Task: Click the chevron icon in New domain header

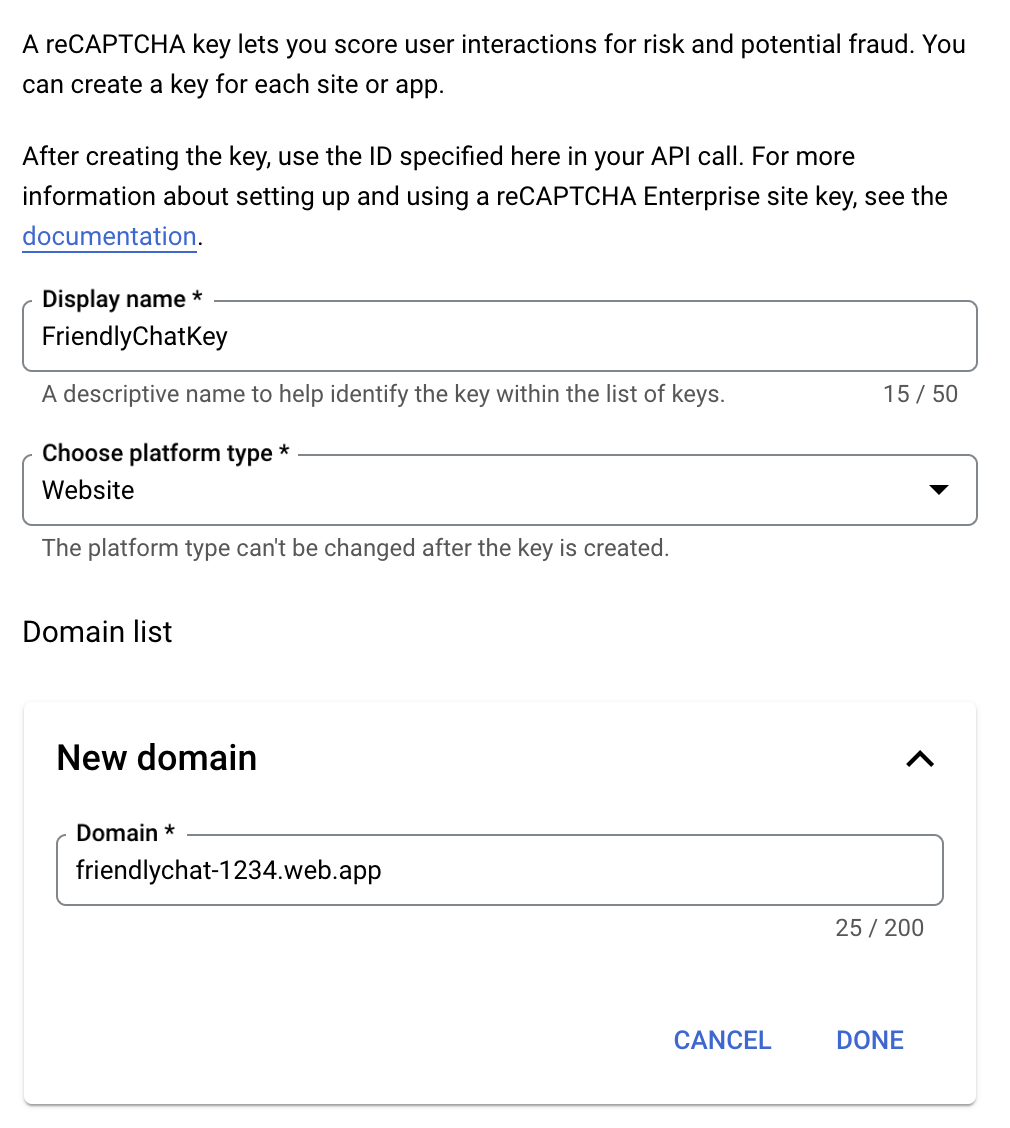Action: click(x=919, y=759)
